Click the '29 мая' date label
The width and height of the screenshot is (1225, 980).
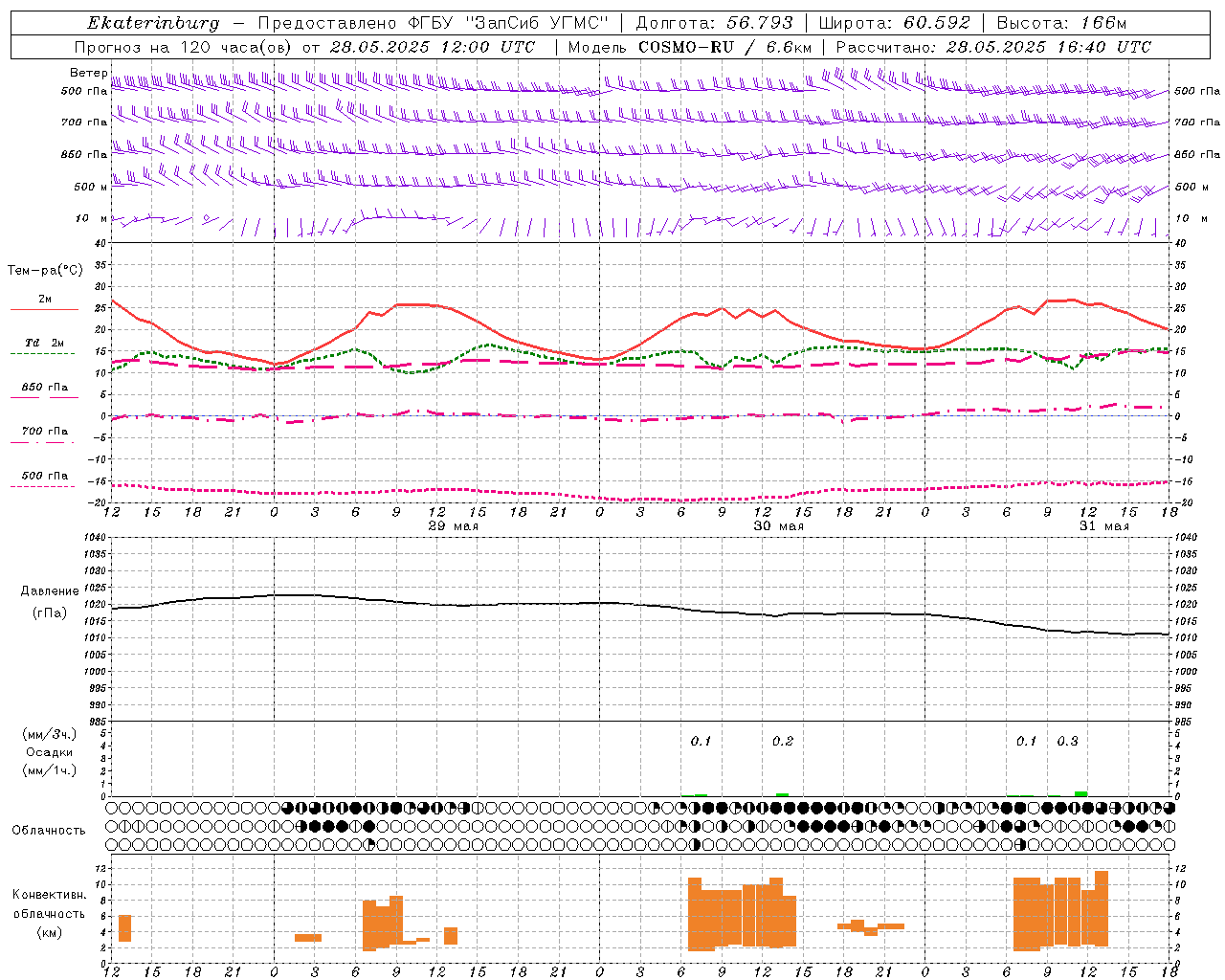click(x=454, y=526)
